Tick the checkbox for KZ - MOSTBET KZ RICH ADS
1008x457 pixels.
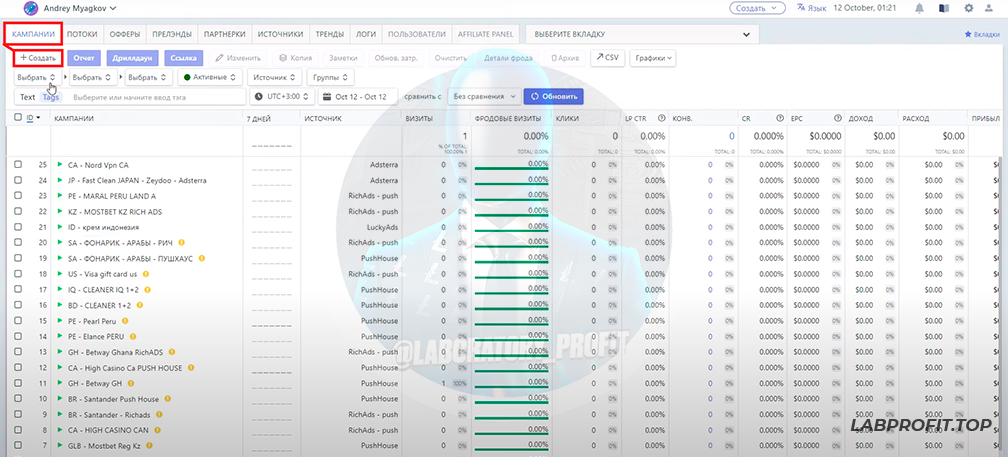(18, 211)
